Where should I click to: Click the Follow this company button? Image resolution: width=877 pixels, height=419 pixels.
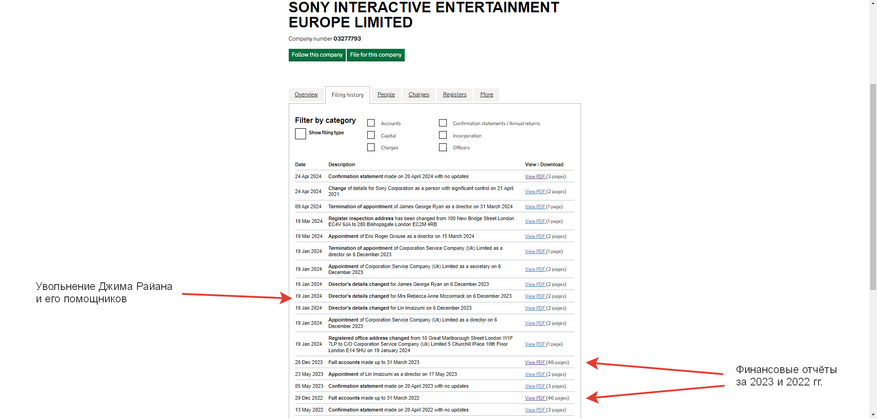317,55
